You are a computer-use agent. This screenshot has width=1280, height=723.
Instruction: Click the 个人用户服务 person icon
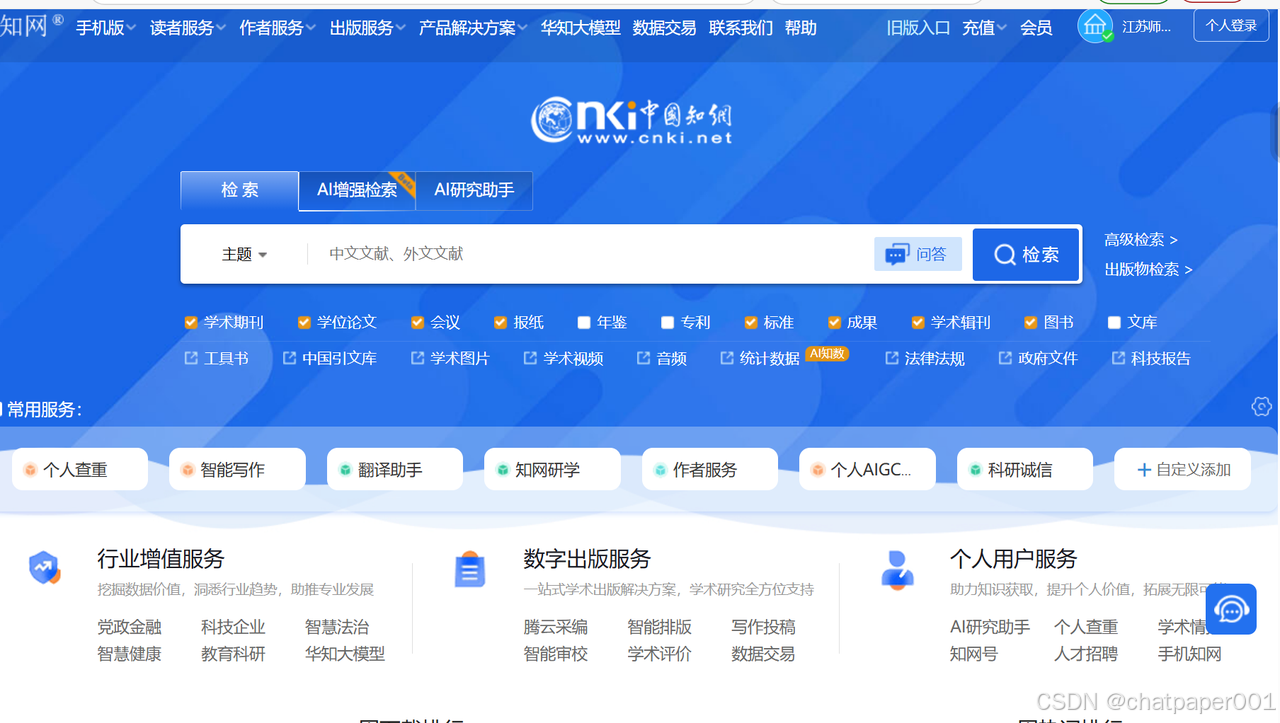click(897, 568)
